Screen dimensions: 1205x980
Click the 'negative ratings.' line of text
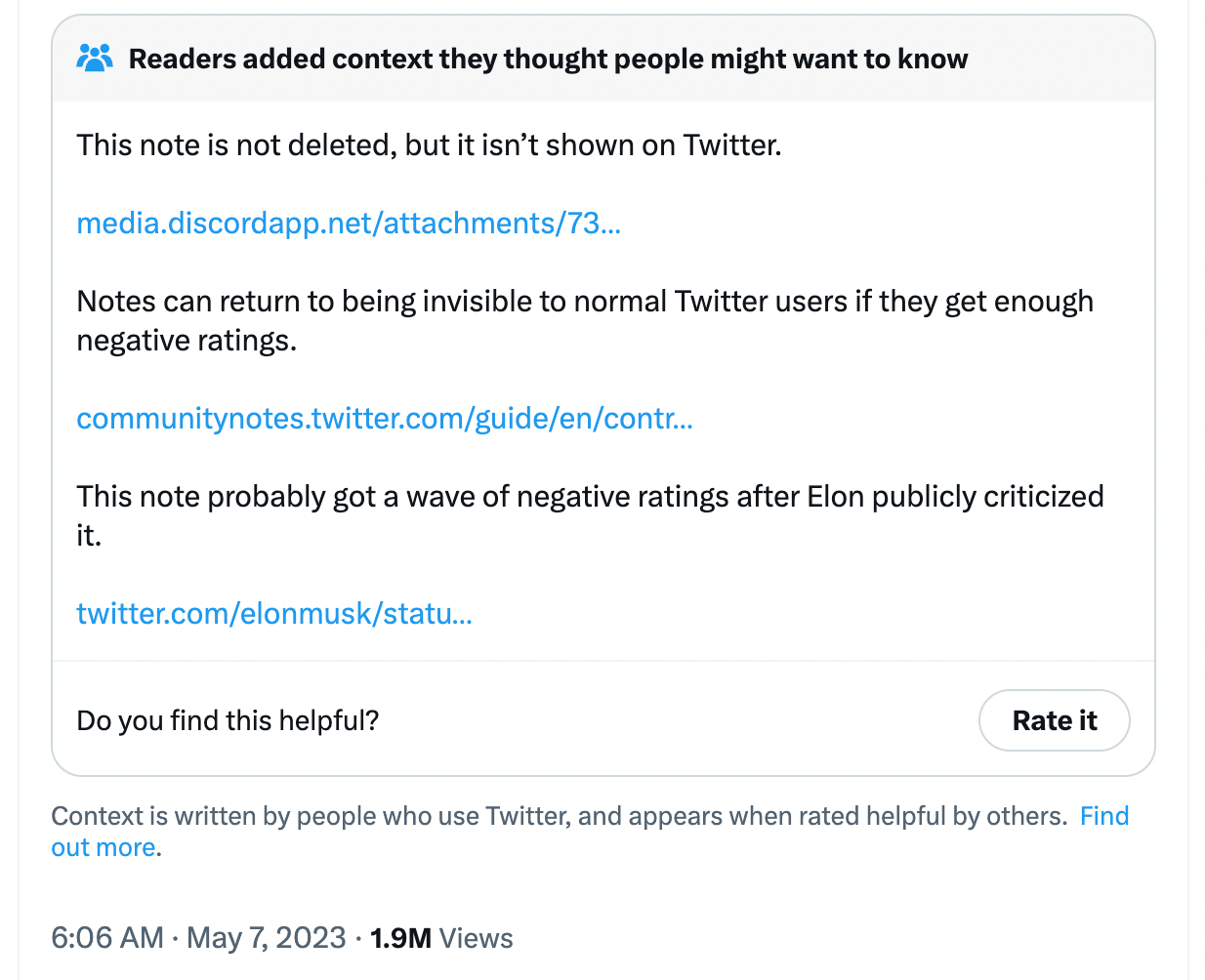(187, 341)
